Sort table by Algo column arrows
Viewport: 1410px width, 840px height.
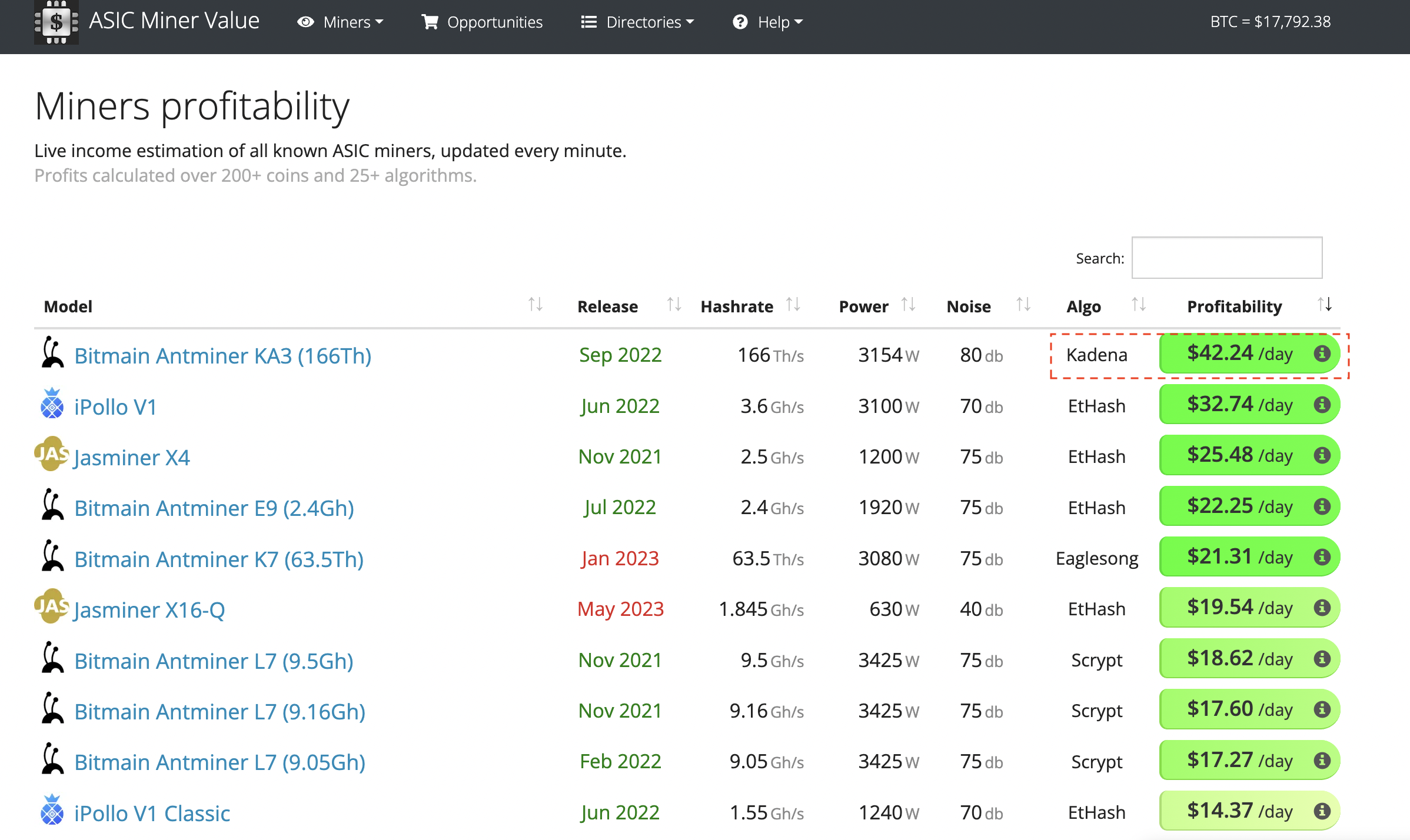[1139, 305]
